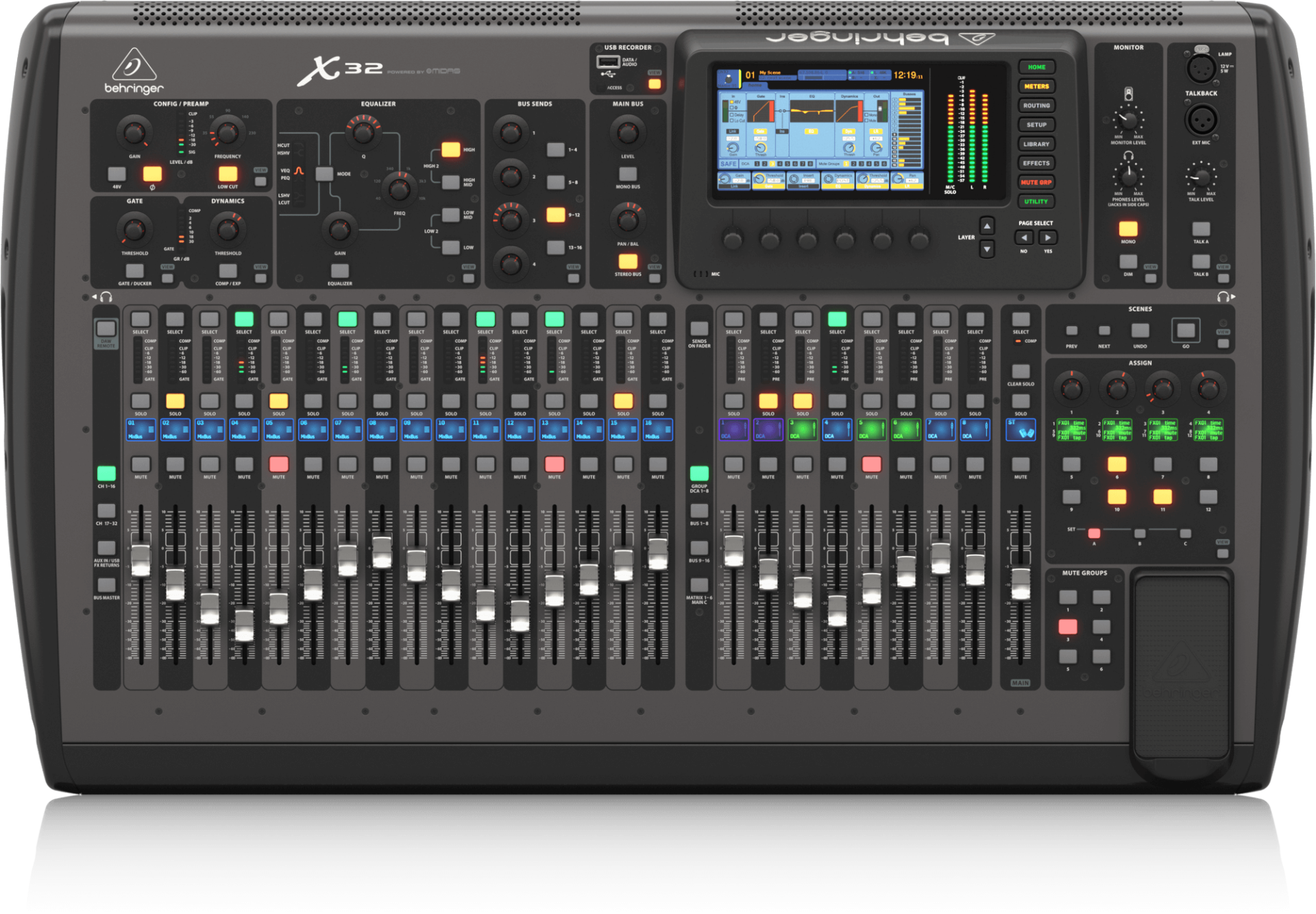Select bus sends 5-8 button
The image size is (1316, 914).
pyautogui.click(x=556, y=182)
